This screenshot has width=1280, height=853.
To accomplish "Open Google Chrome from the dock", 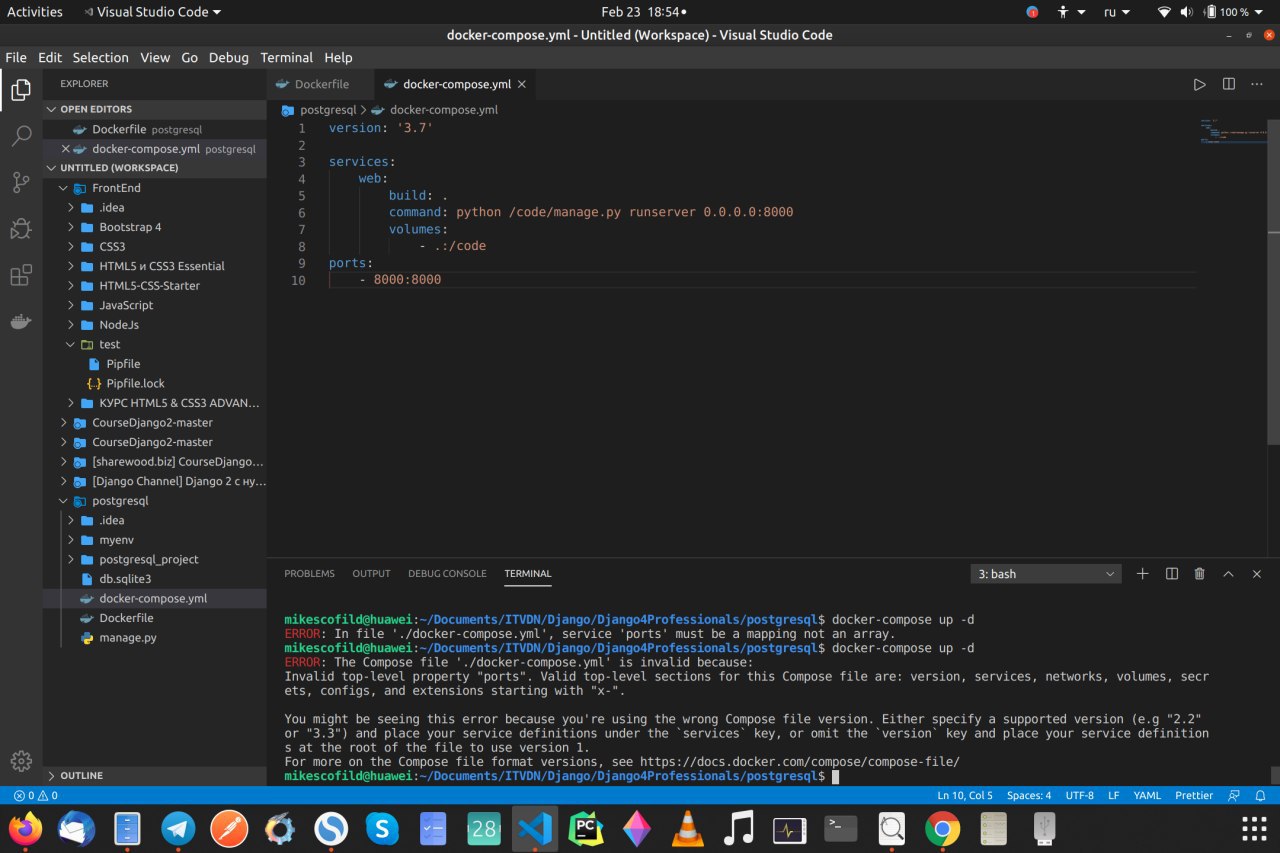I will [x=942, y=828].
